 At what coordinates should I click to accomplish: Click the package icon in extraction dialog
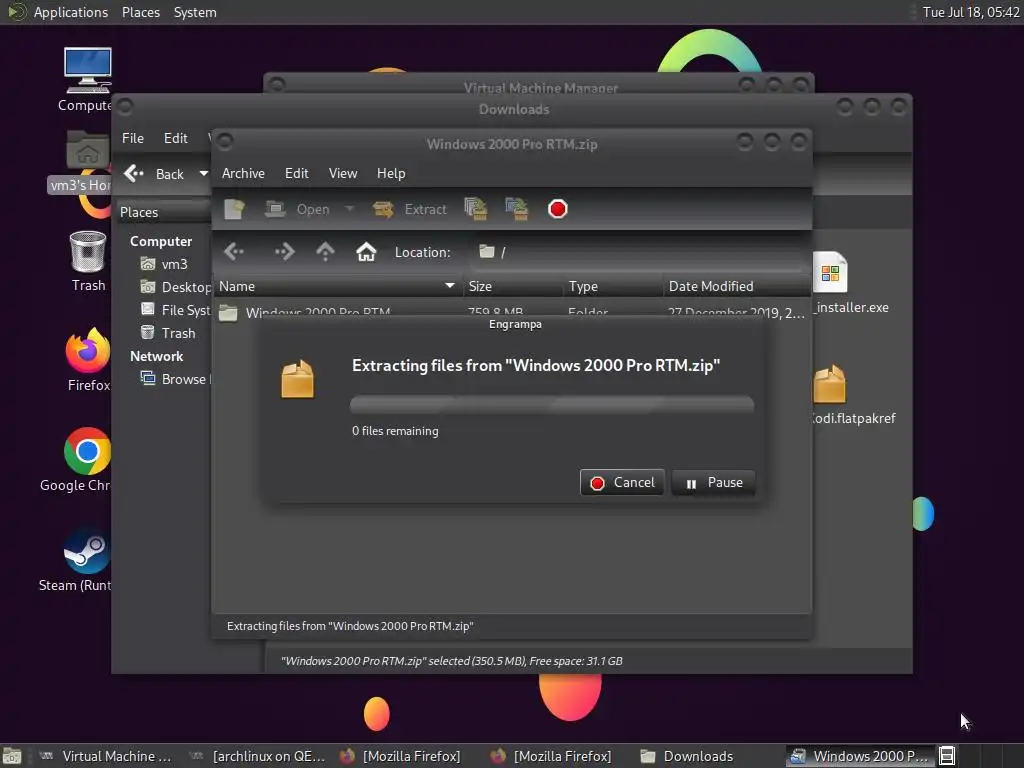(x=298, y=379)
